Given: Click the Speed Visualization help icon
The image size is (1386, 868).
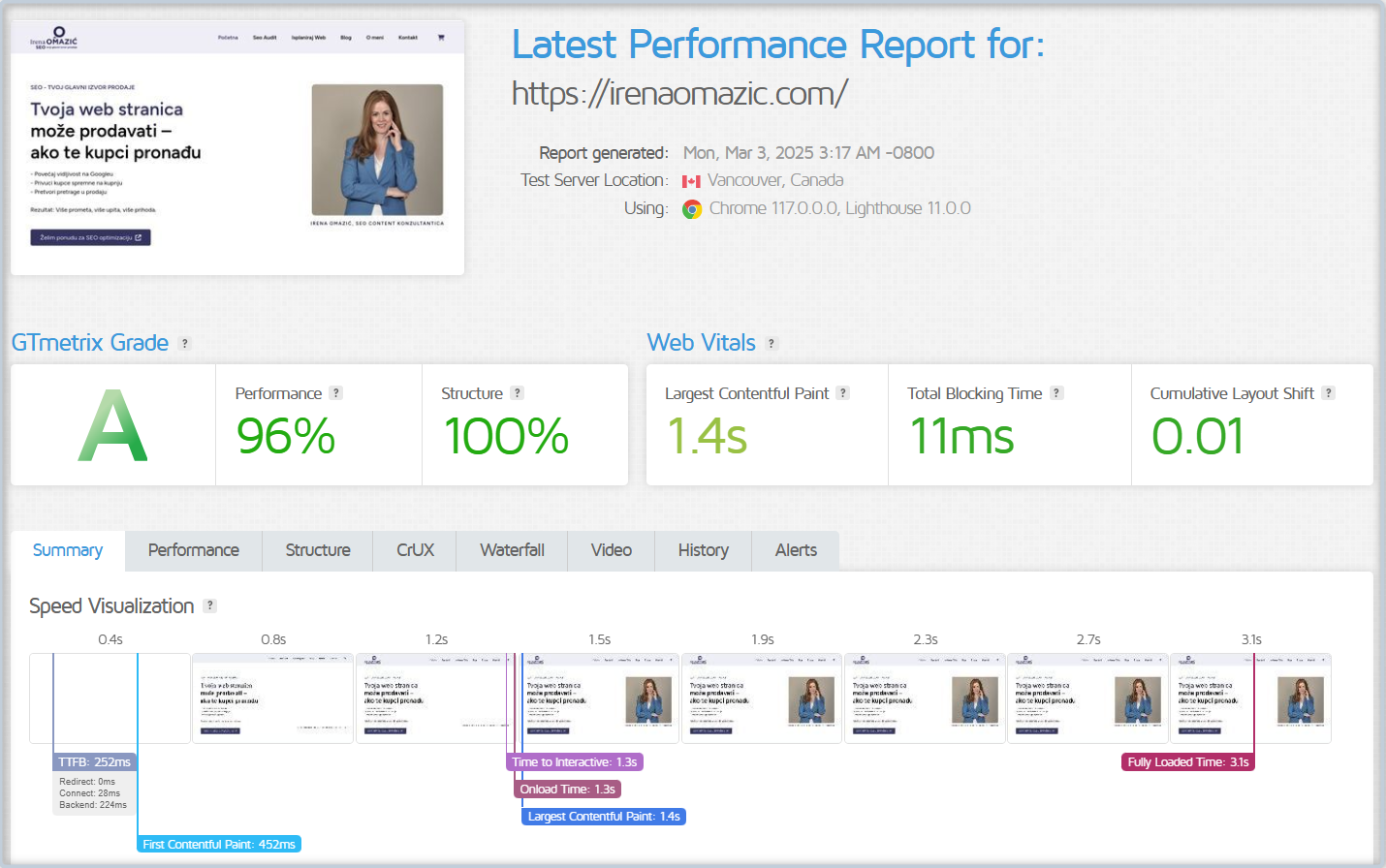Looking at the screenshot, I should (209, 606).
